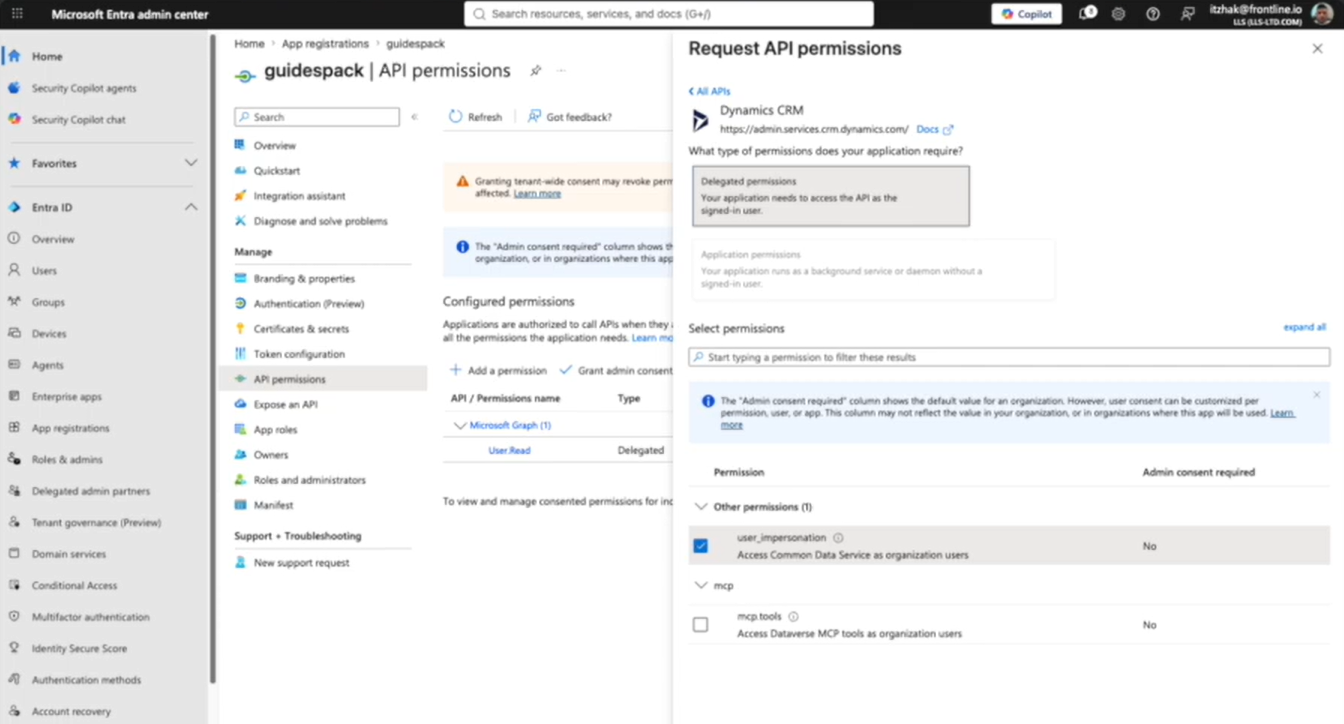Go to Groups in the Entra ID sidebar
This screenshot has height=724, width=1344.
pos(48,302)
